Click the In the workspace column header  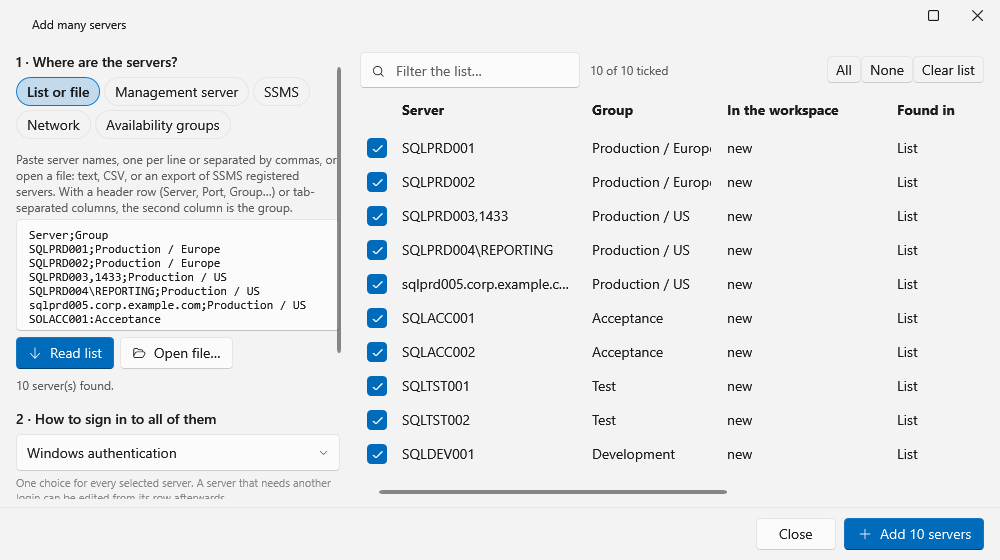tap(783, 110)
